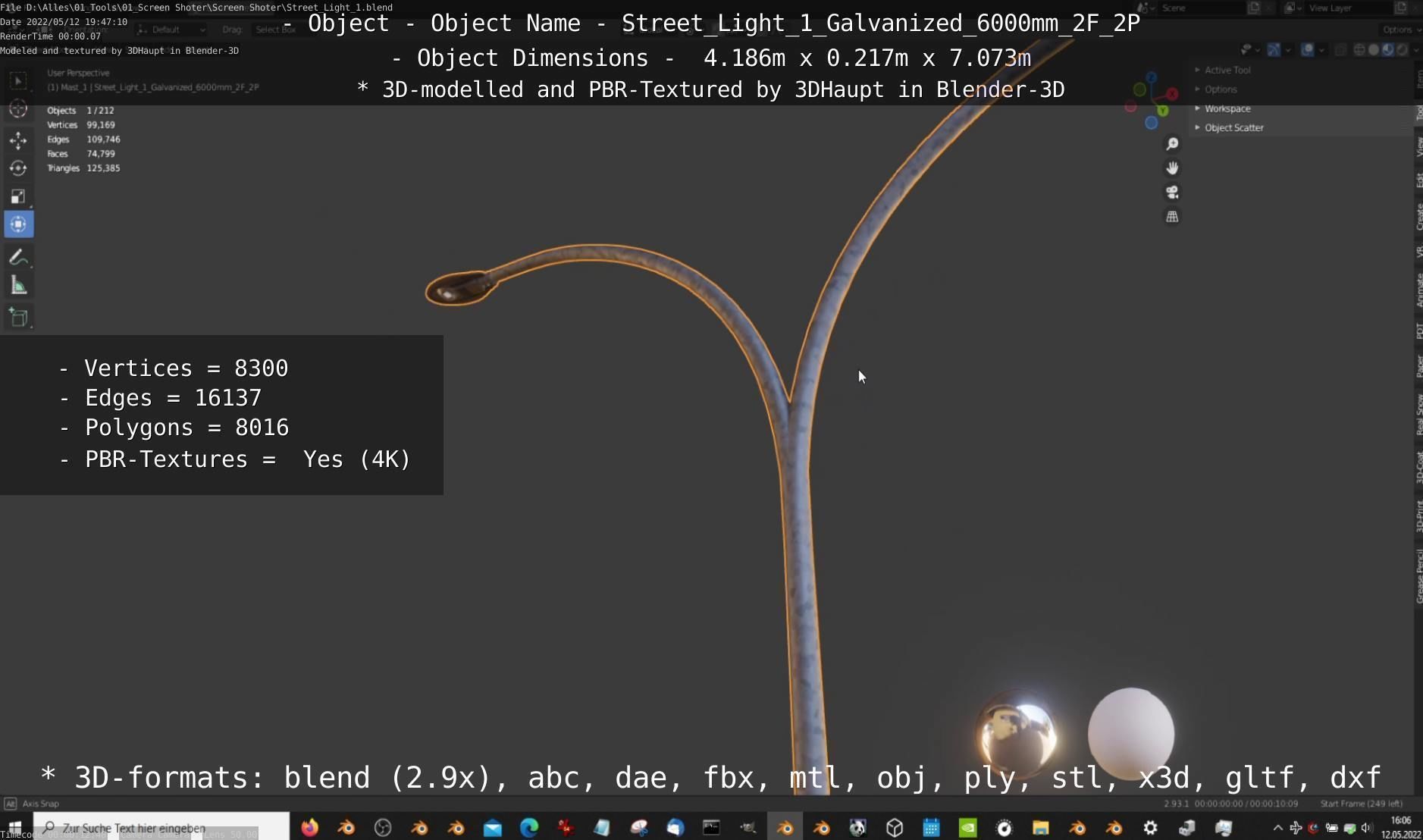
Task: Select the Select Box tool
Action: [18, 80]
